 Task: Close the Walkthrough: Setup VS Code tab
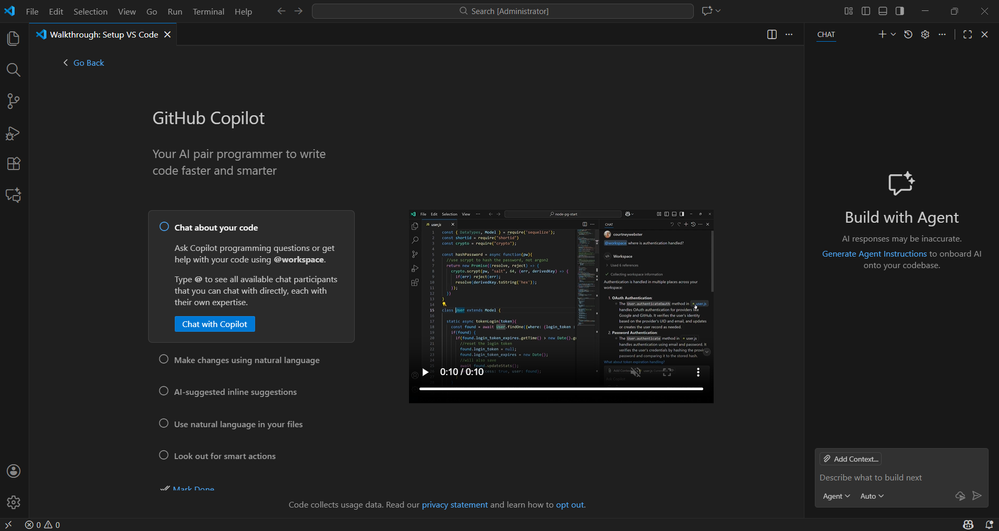pyautogui.click(x=167, y=34)
